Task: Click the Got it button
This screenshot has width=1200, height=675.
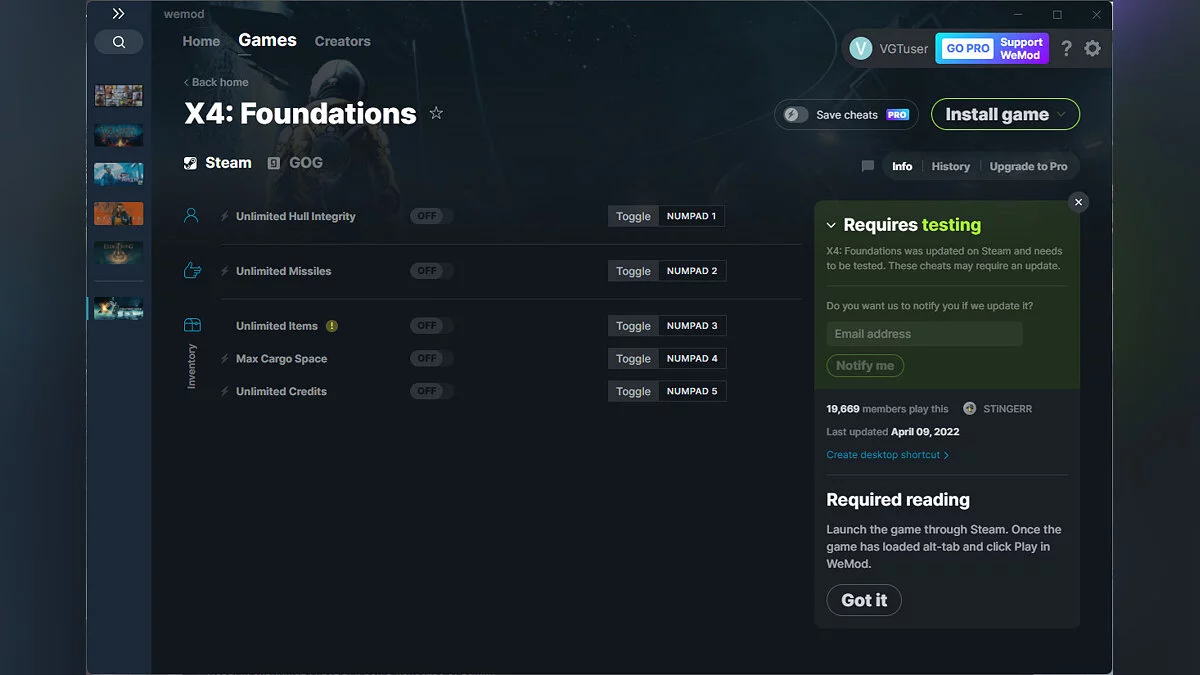Action: tap(863, 600)
